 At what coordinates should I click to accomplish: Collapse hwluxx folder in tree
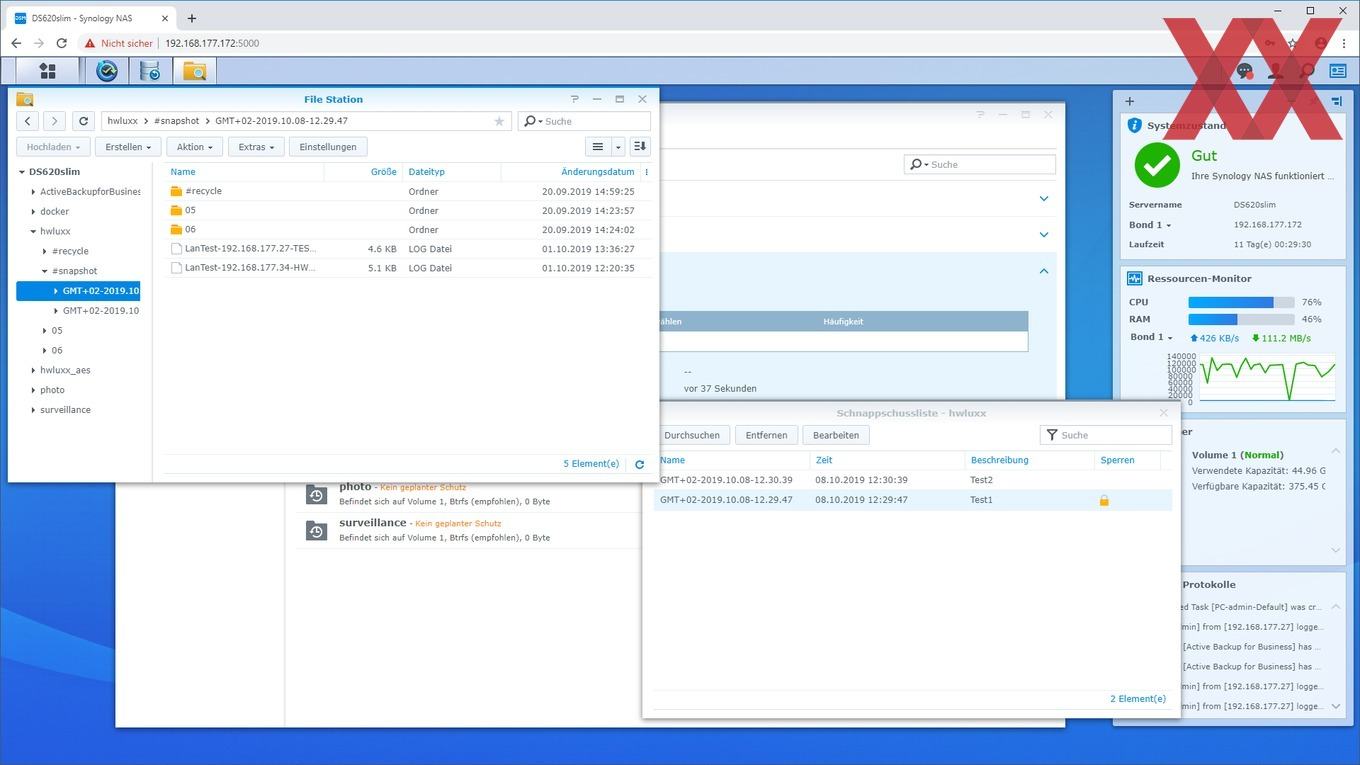tap(33, 232)
